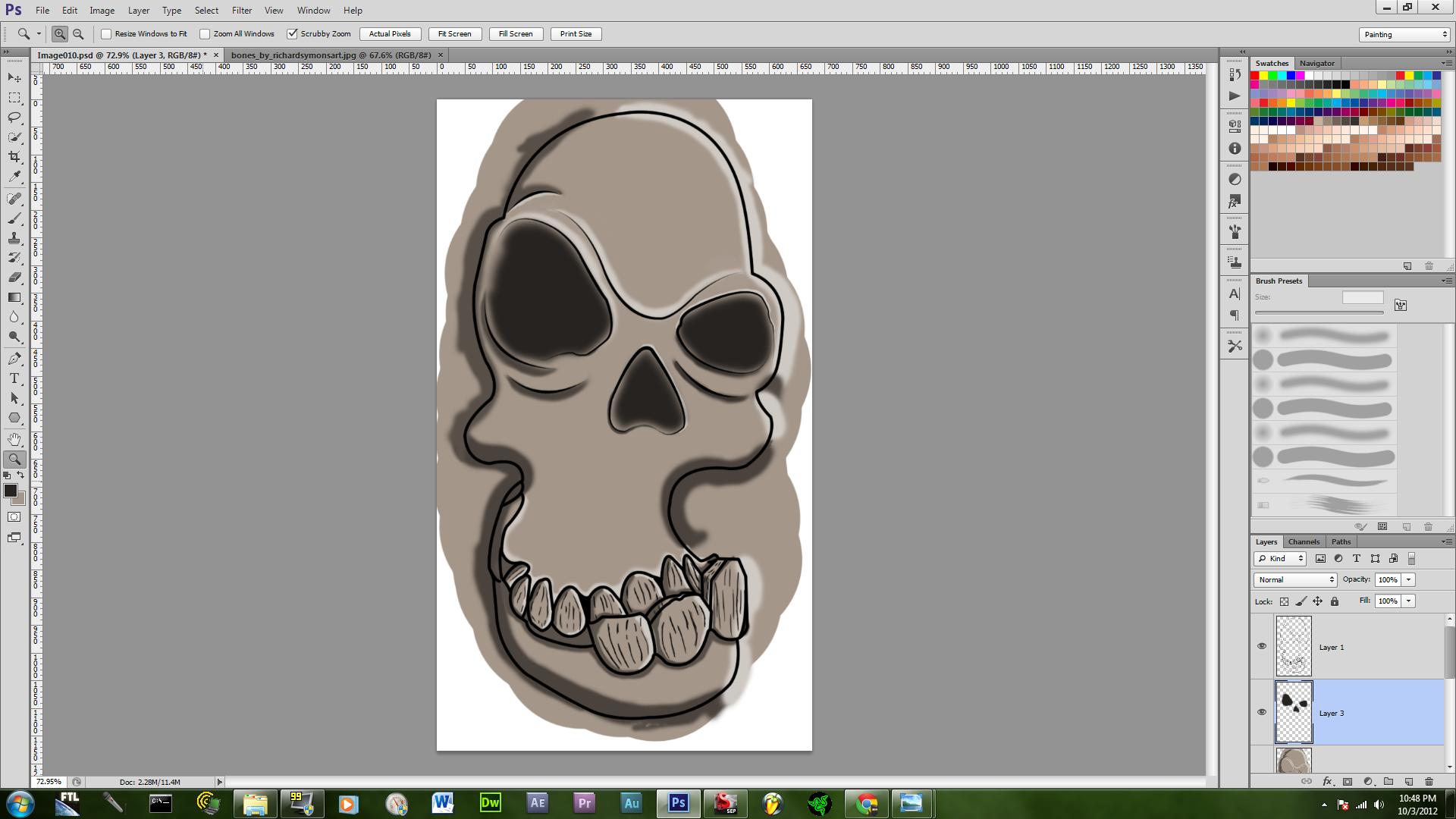Toggle lock image pixels

pyautogui.click(x=1301, y=601)
